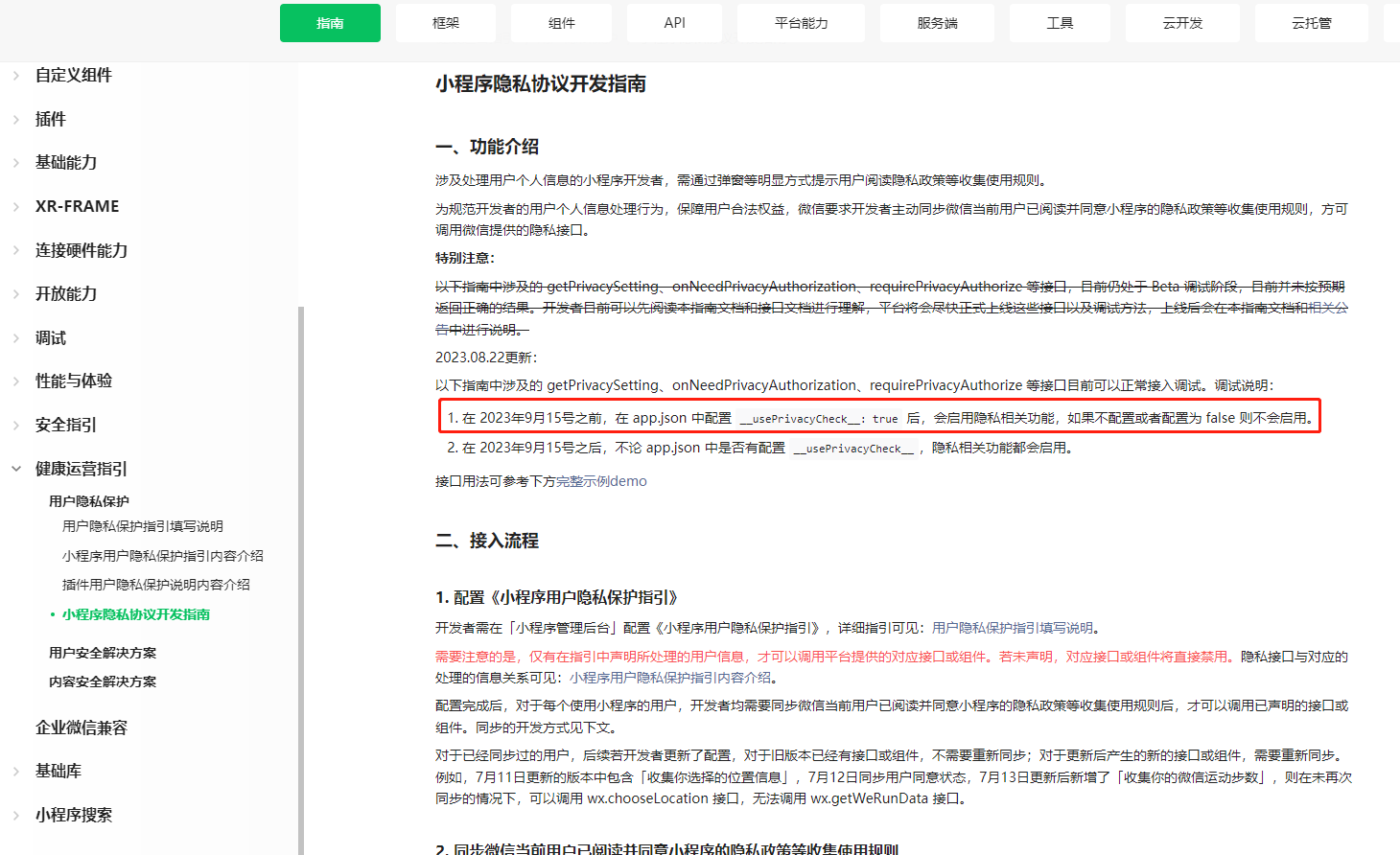Open 用户安全解决方案 subsection
Viewport: 1400px width, 855px height.
click(103, 653)
